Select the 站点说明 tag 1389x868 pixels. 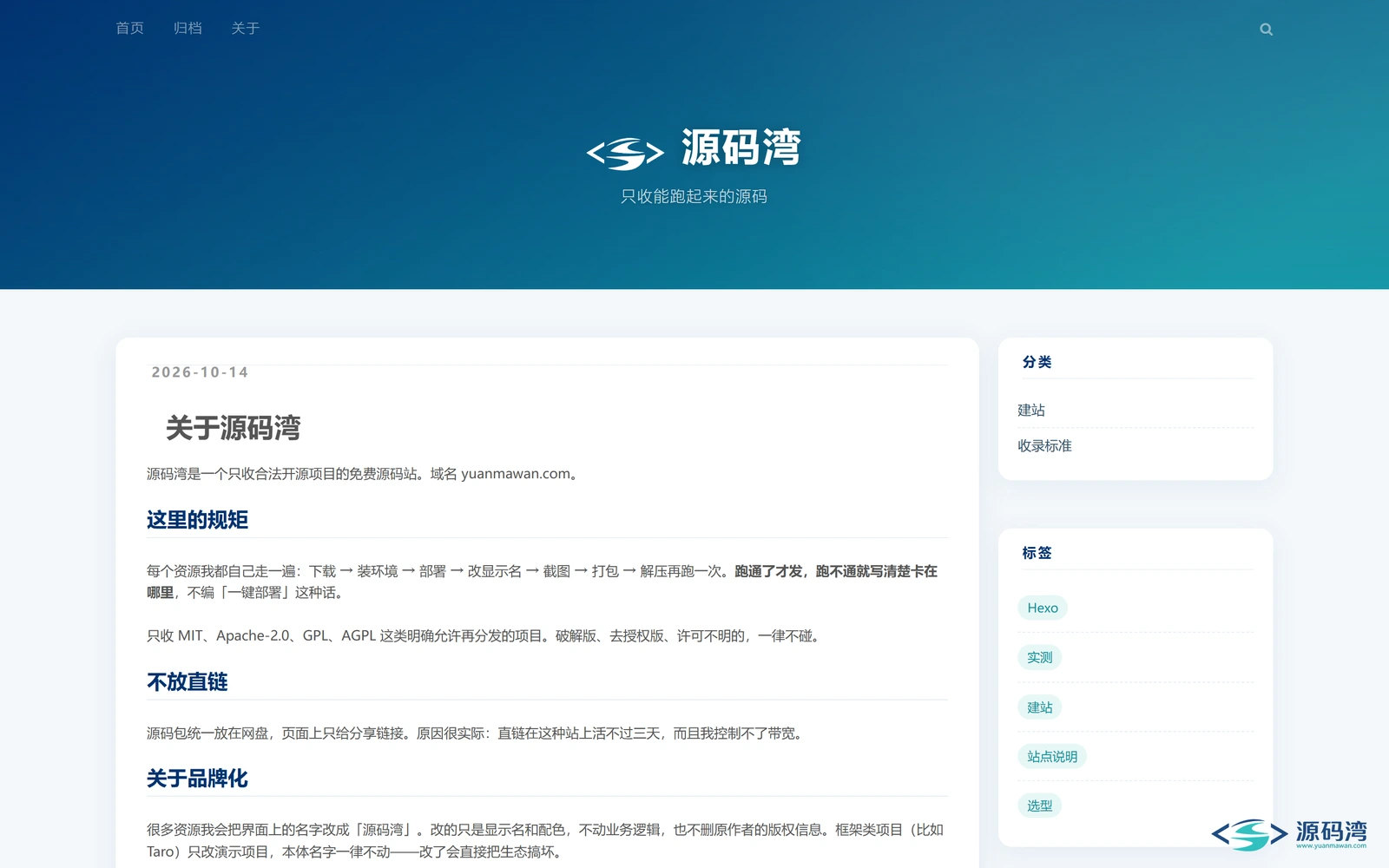pyautogui.click(x=1052, y=757)
